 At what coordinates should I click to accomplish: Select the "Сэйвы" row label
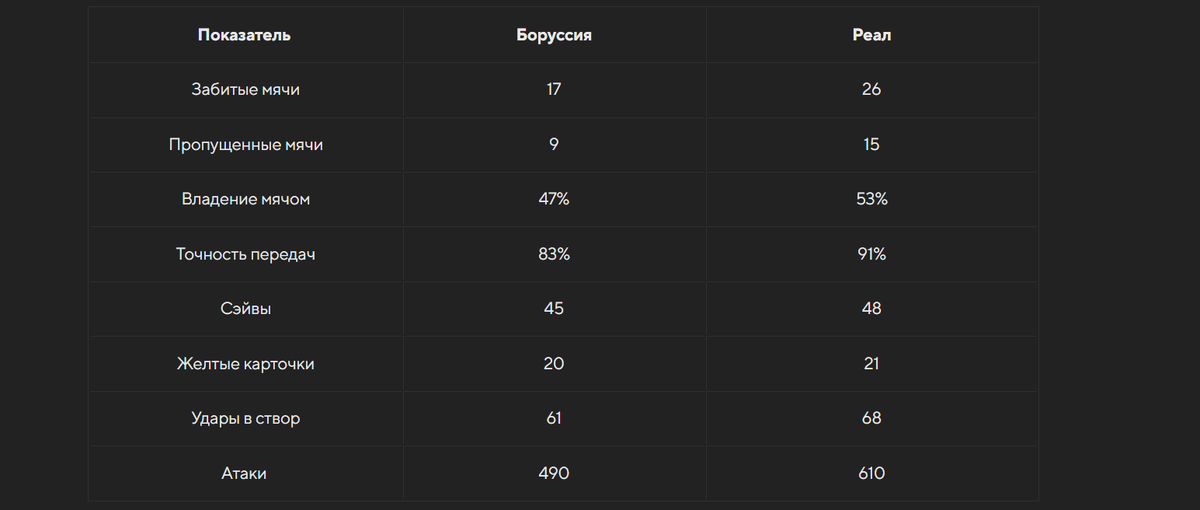point(245,308)
